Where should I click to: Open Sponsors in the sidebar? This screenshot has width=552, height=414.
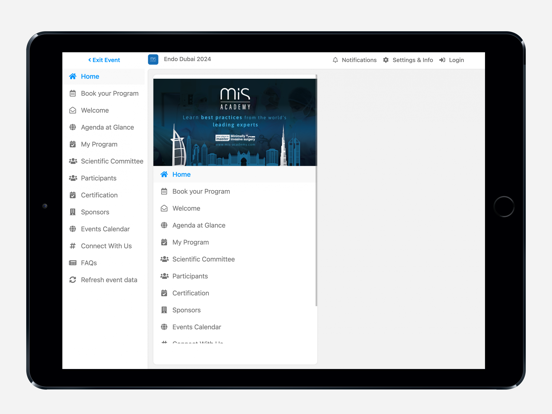point(95,212)
